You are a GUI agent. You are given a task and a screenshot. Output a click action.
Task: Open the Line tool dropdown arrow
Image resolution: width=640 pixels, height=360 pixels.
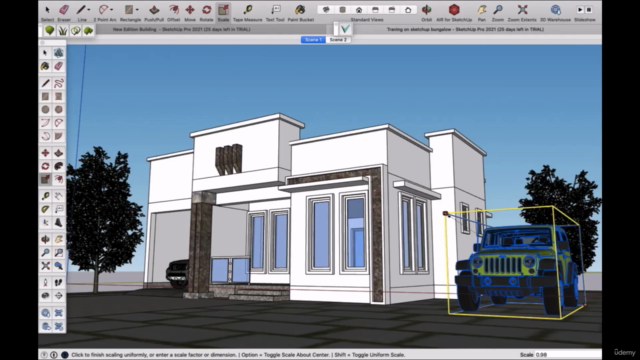click(89, 10)
